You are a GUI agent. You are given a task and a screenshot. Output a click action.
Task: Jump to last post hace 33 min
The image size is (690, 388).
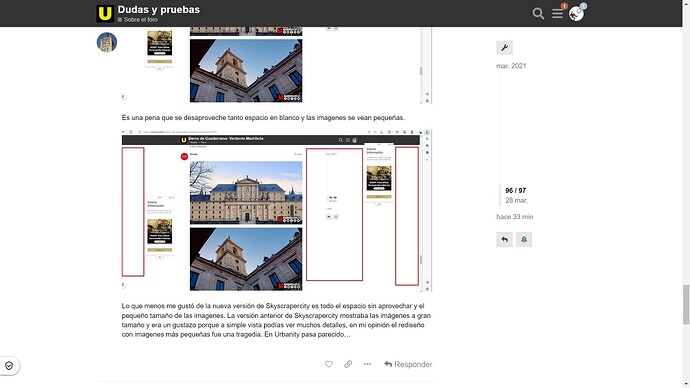514,217
